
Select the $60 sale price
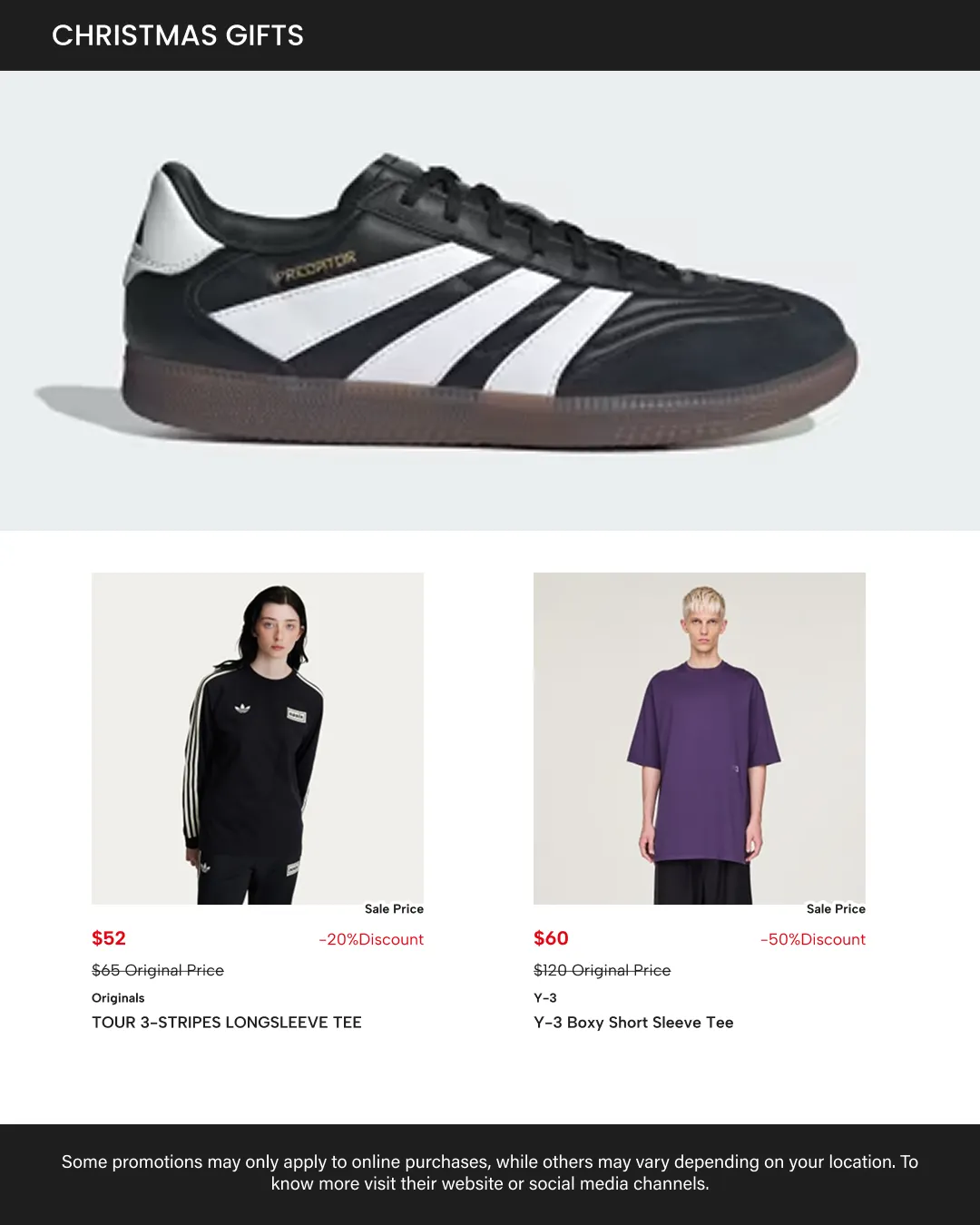[x=551, y=938]
